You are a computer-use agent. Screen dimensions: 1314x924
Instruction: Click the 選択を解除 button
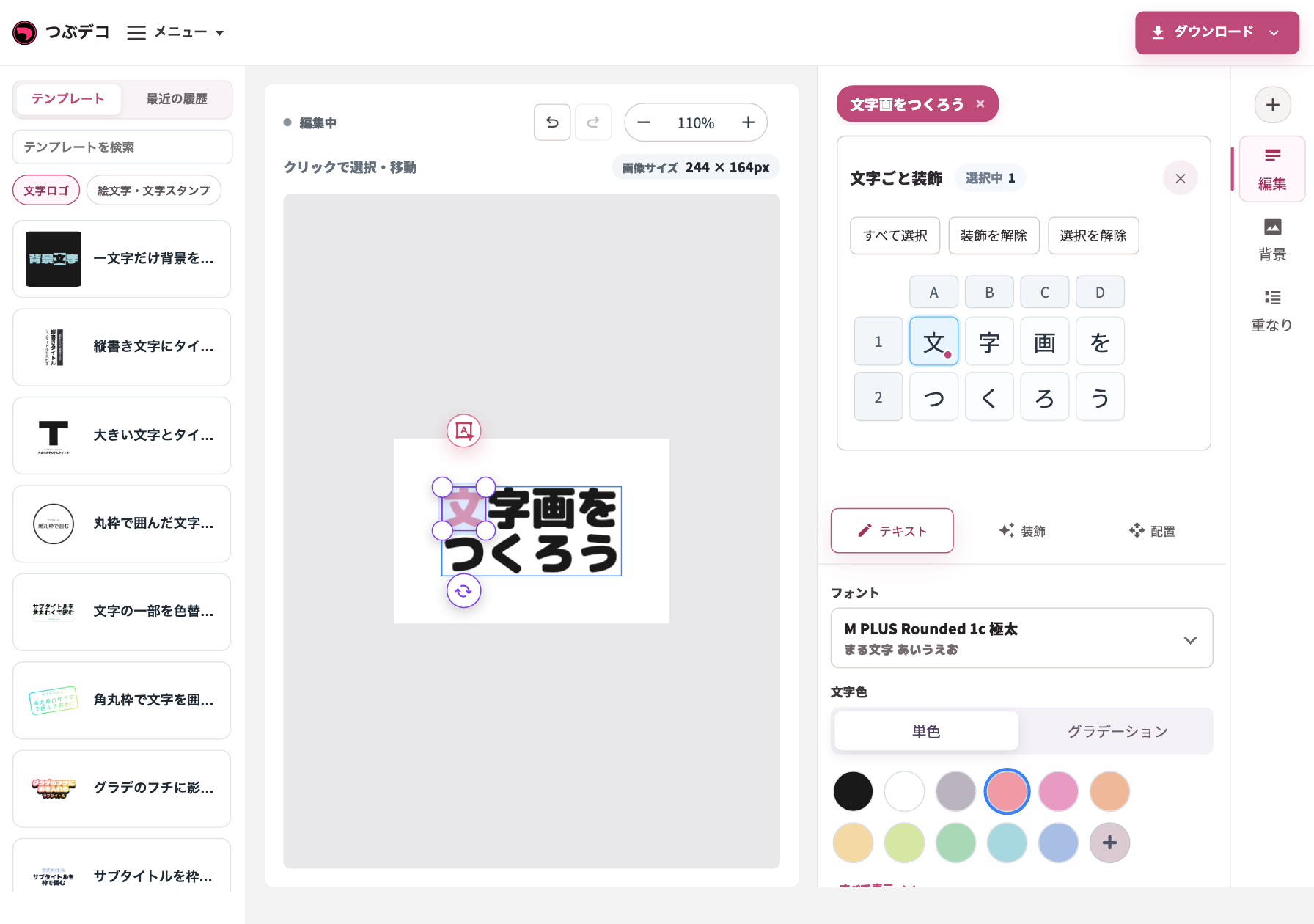(1093, 235)
